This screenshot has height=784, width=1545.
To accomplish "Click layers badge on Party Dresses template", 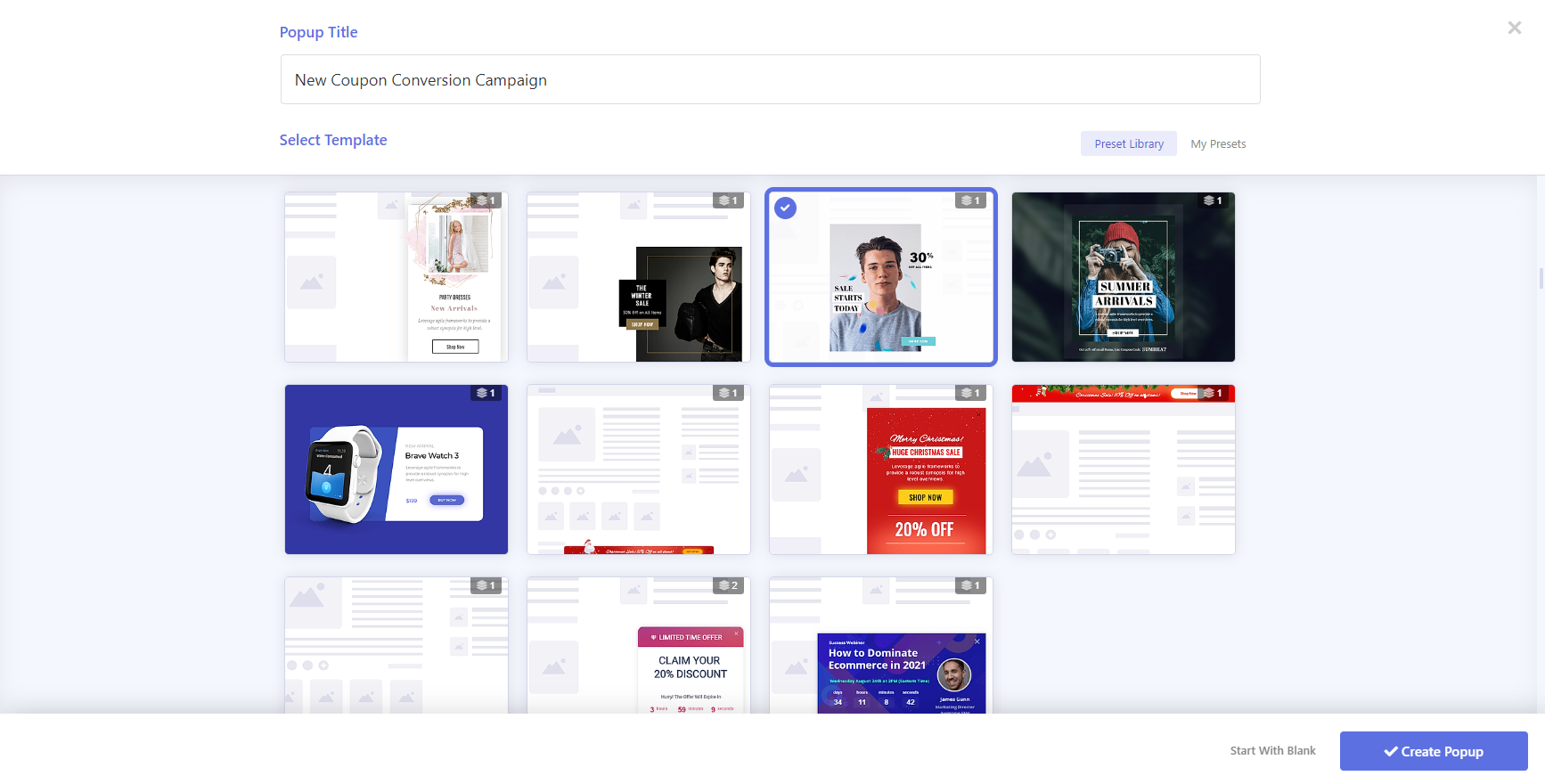I will 486,200.
